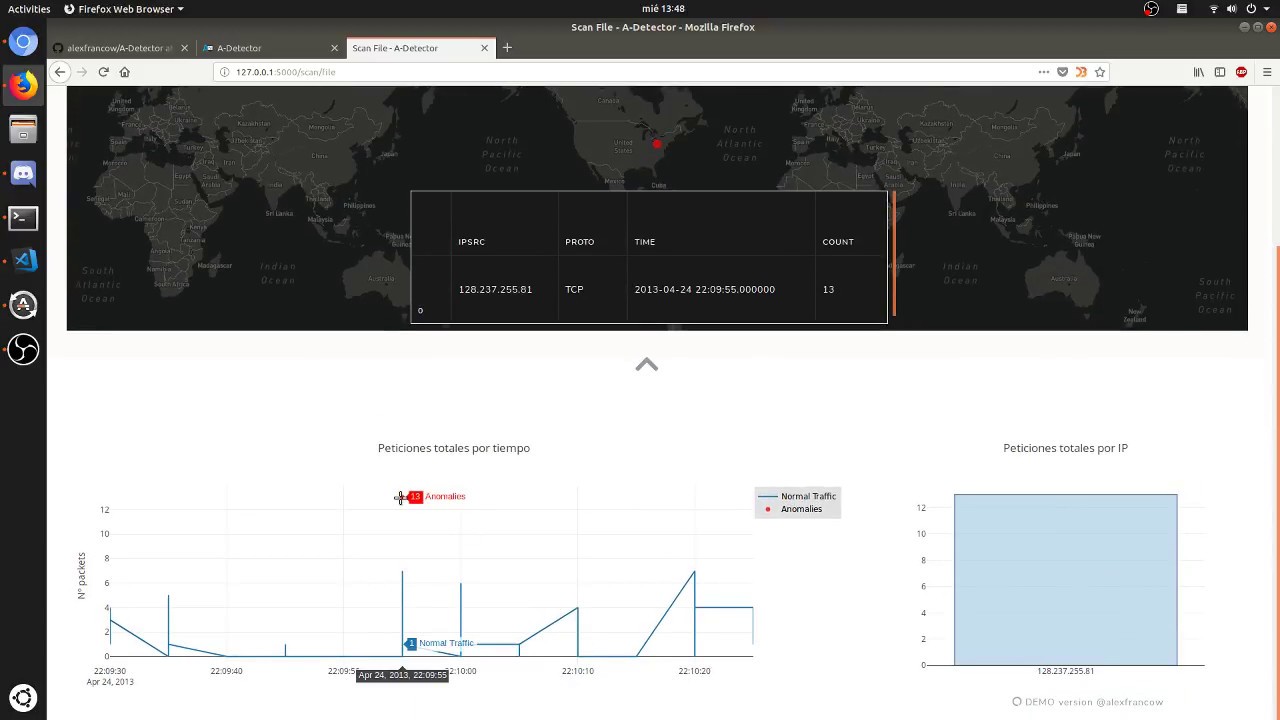Go back to the previous page

tap(60, 72)
